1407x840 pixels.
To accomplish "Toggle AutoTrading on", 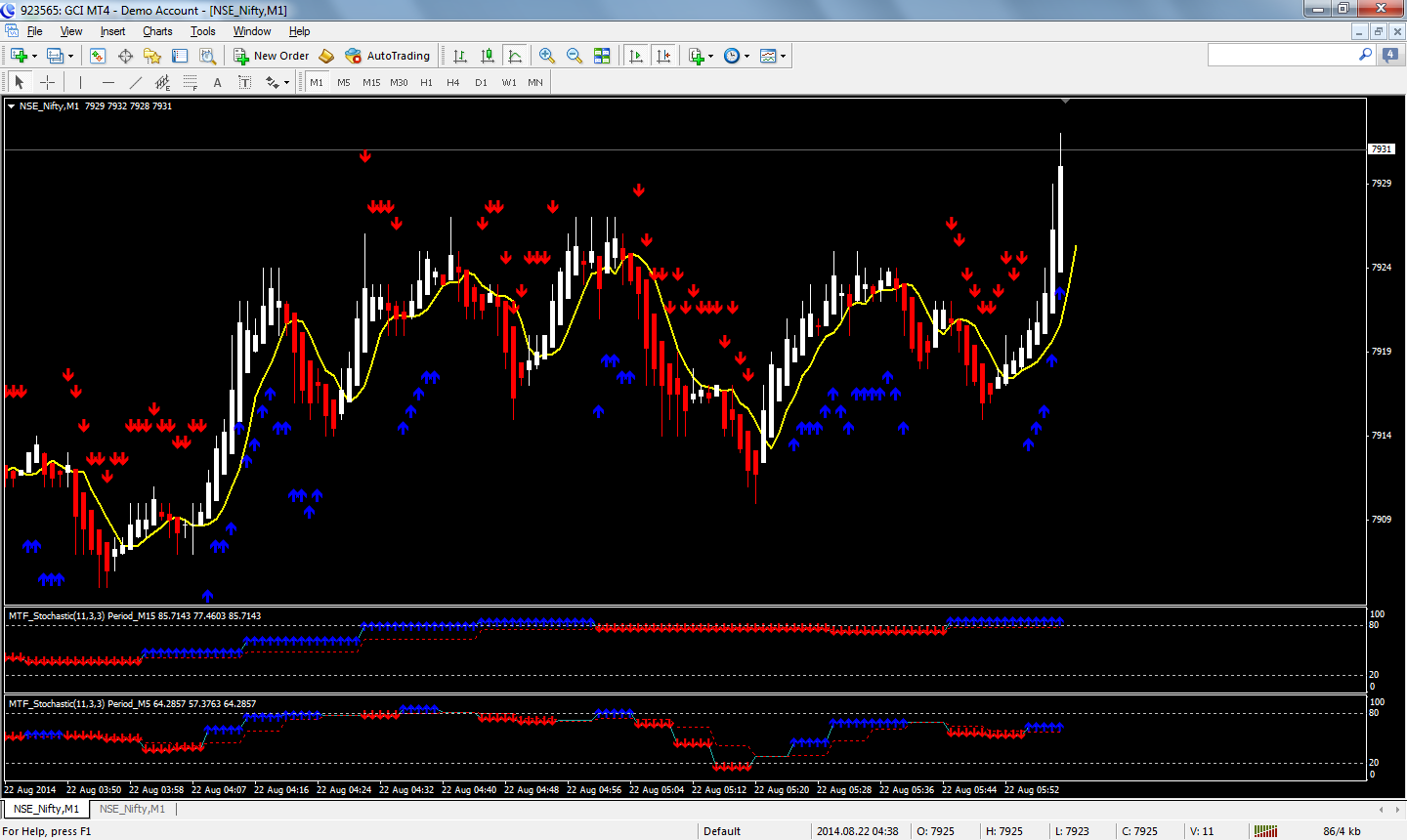I will pyautogui.click(x=388, y=56).
